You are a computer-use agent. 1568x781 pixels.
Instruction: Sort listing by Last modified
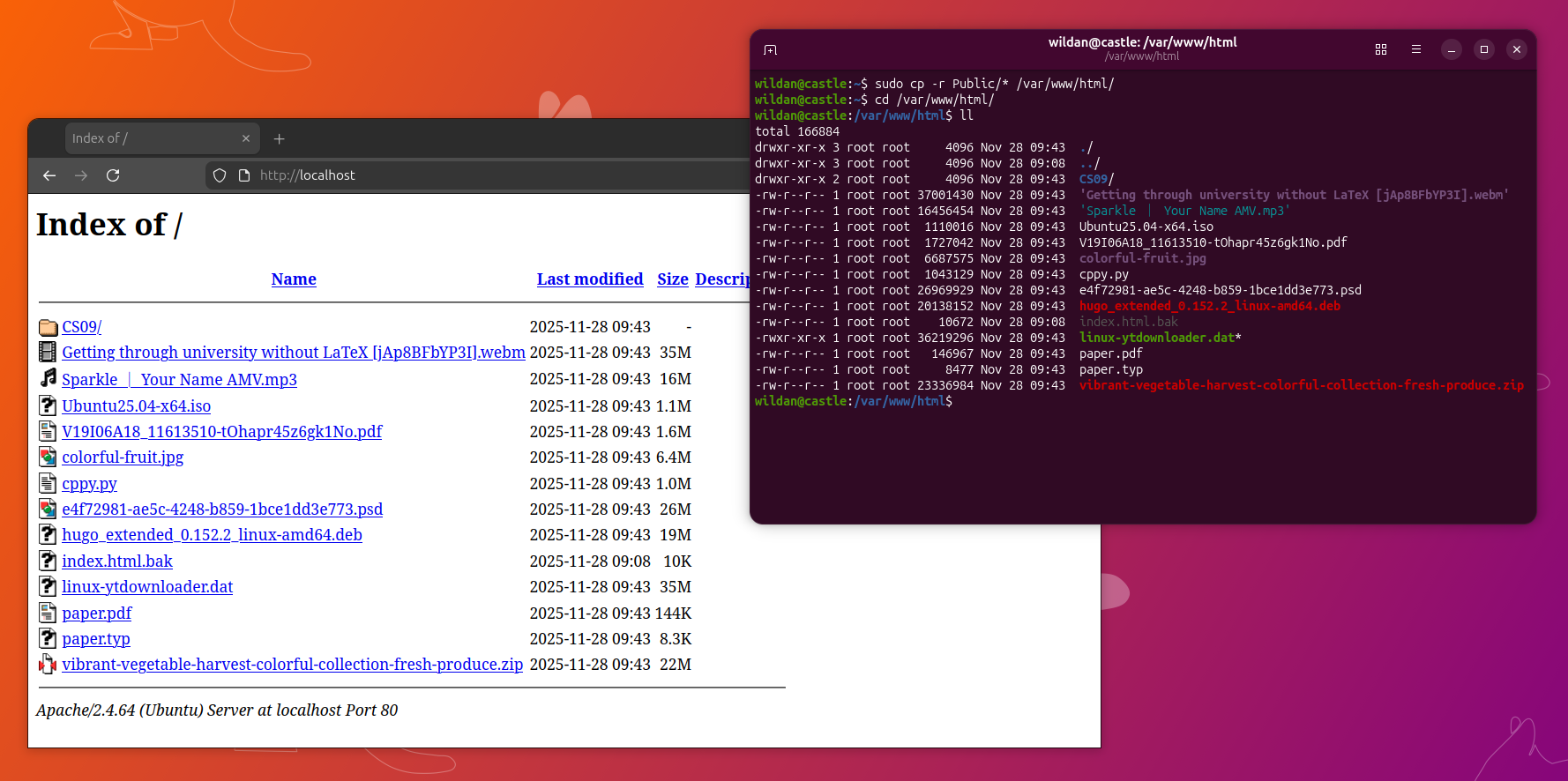[589, 279]
